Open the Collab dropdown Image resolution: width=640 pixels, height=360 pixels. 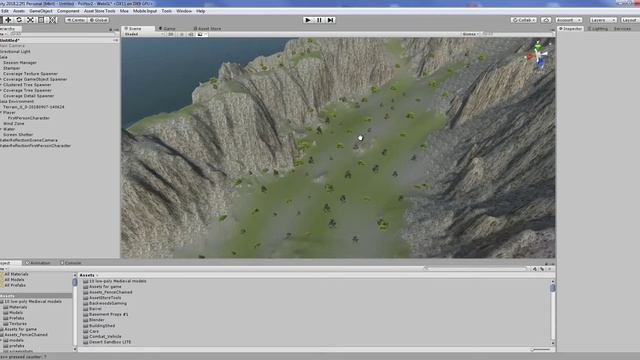coord(524,20)
